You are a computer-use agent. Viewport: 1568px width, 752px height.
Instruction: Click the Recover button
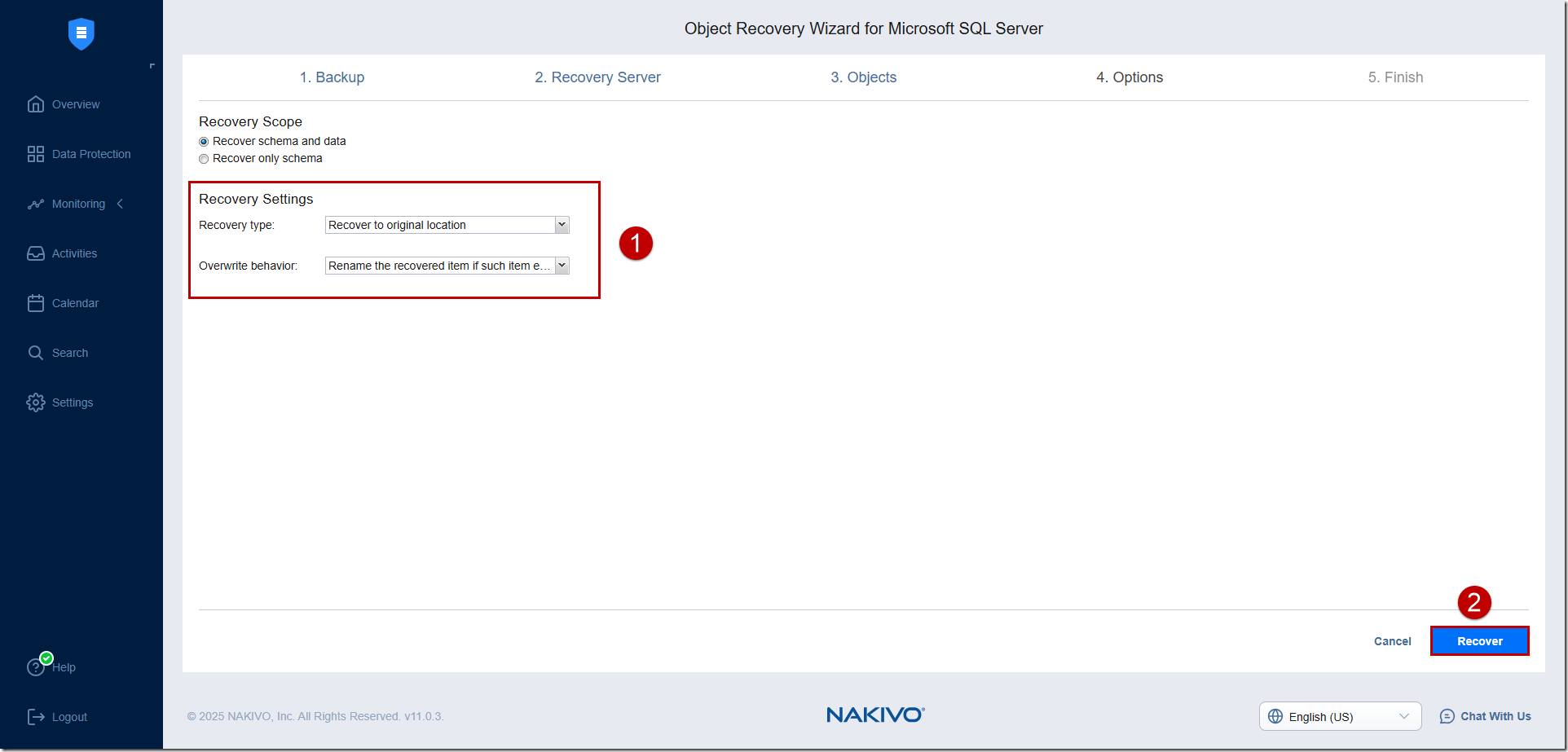[1480, 641]
